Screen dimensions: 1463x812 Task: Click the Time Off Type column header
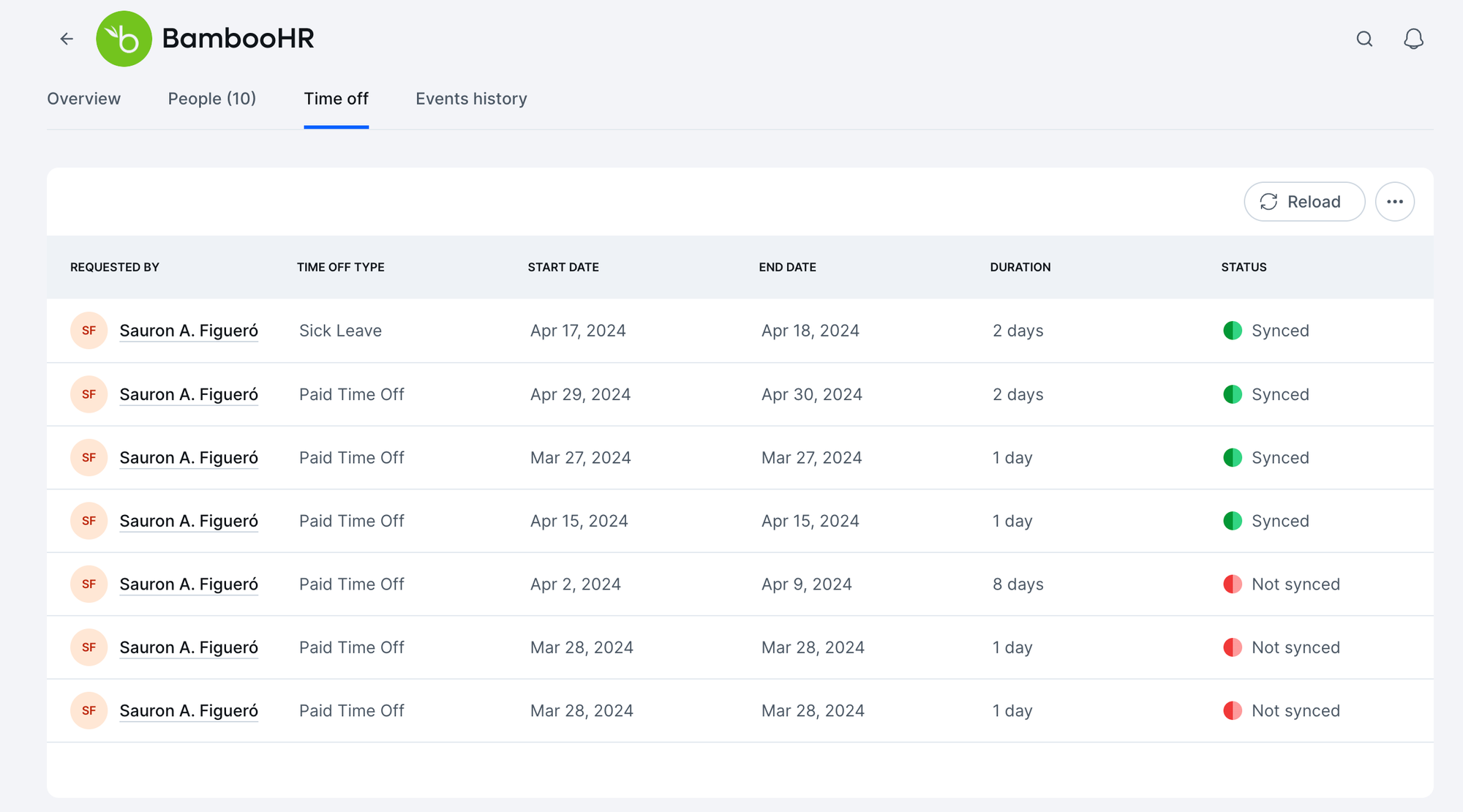[x=341, y=267]
